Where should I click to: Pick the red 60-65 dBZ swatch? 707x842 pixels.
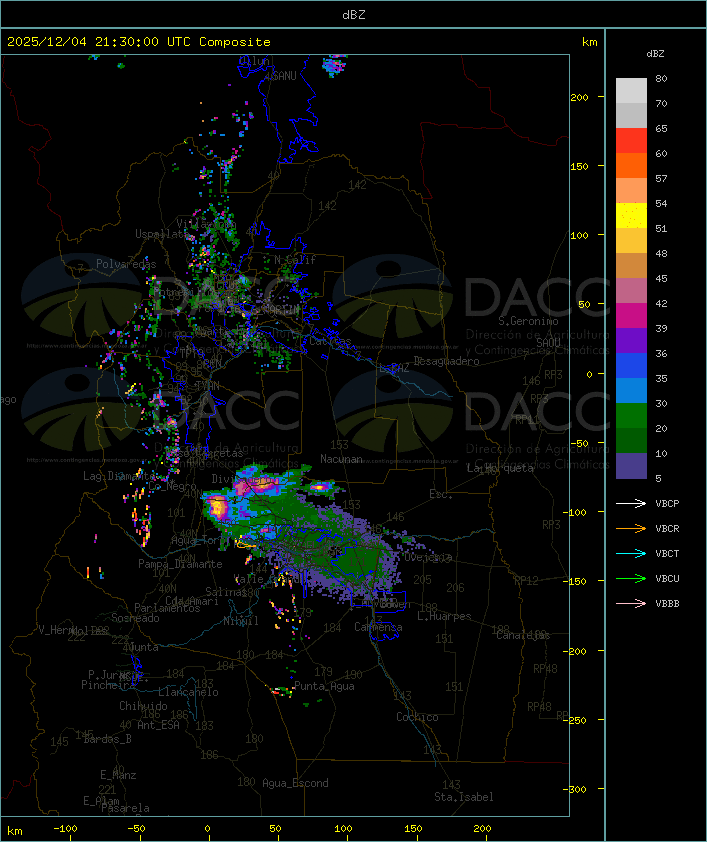631,141
